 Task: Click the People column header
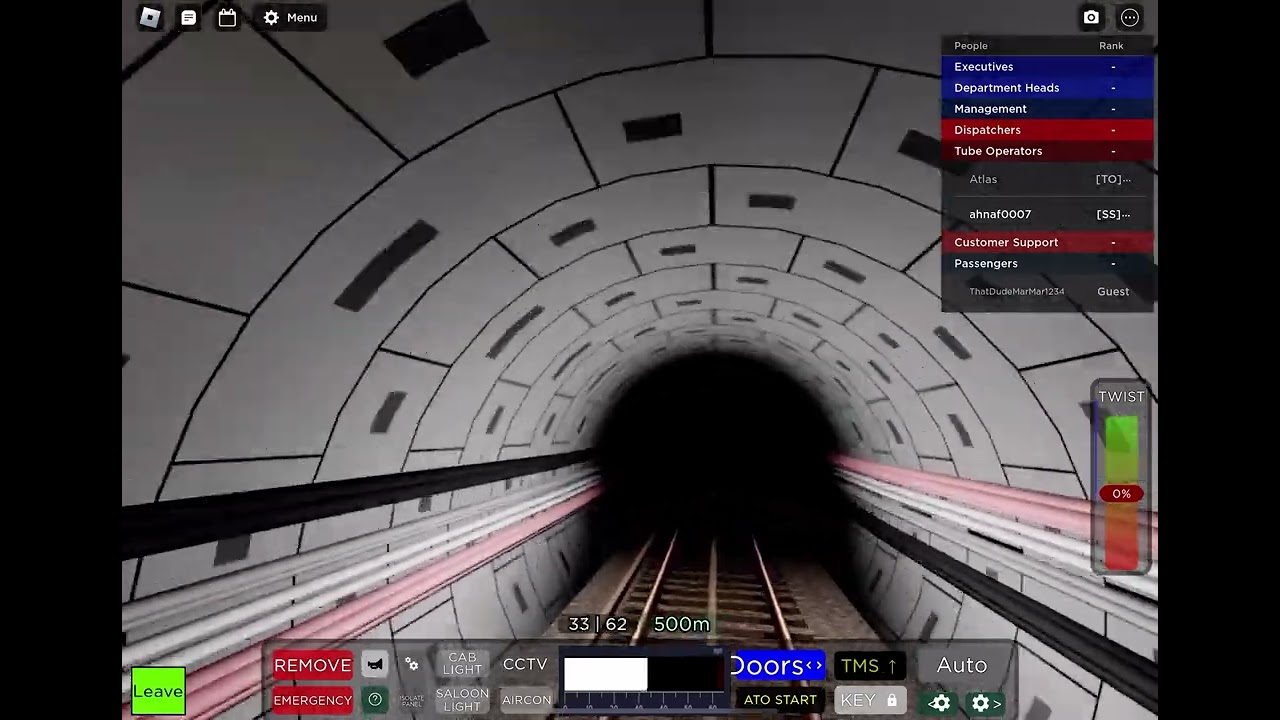point(971,46)
